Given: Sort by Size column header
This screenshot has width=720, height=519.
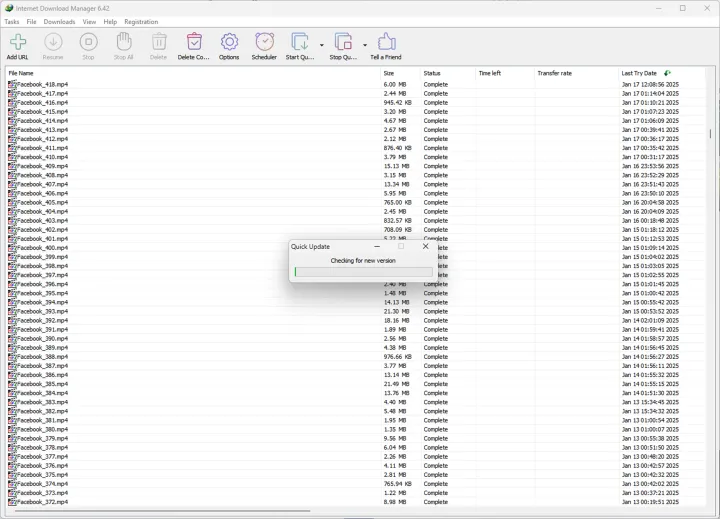Looking at the screenshot, I should 389,73.
